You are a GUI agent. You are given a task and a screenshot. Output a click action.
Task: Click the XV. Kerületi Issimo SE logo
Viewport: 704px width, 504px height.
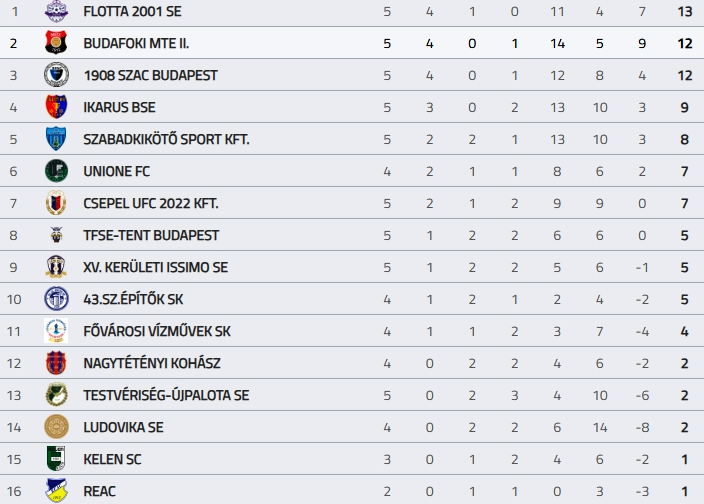click(x=56, y=267)
